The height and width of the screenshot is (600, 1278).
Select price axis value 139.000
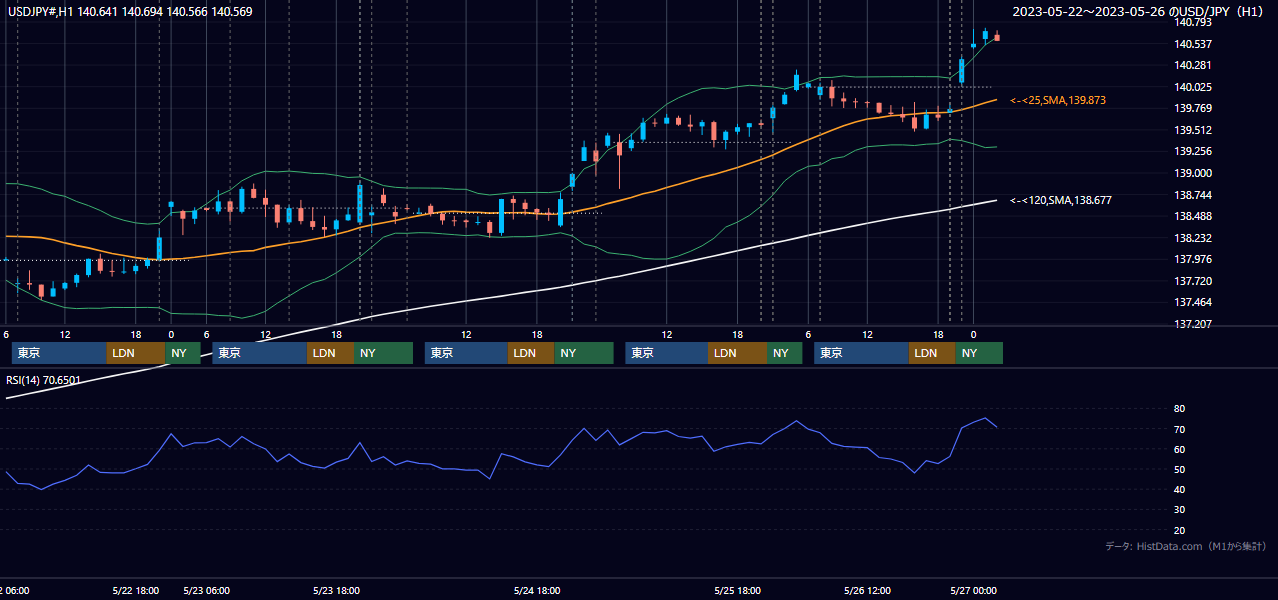click(x=1191, y=173)
